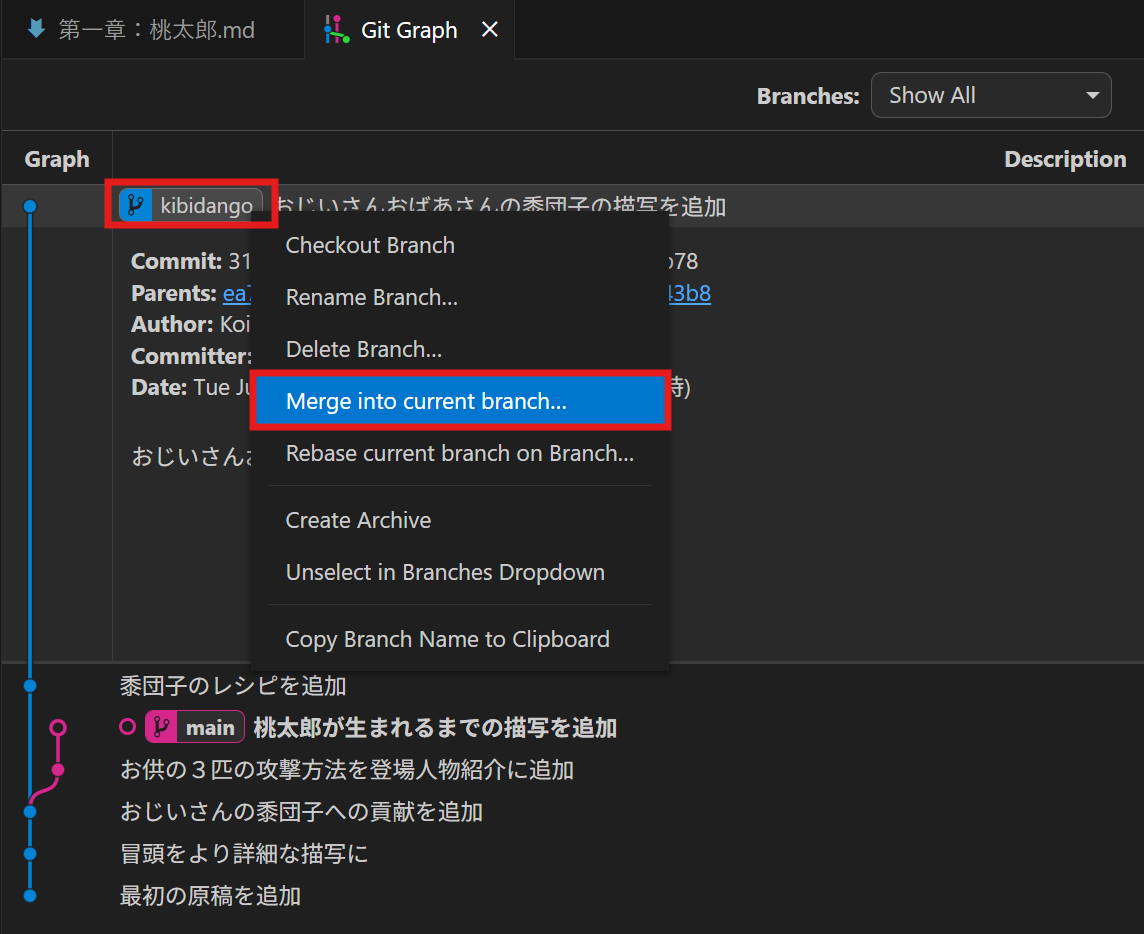This screenshot has height=934, width=1144.
Task: Click the open circle HEAD commit marker
Action: coord(127,727)
